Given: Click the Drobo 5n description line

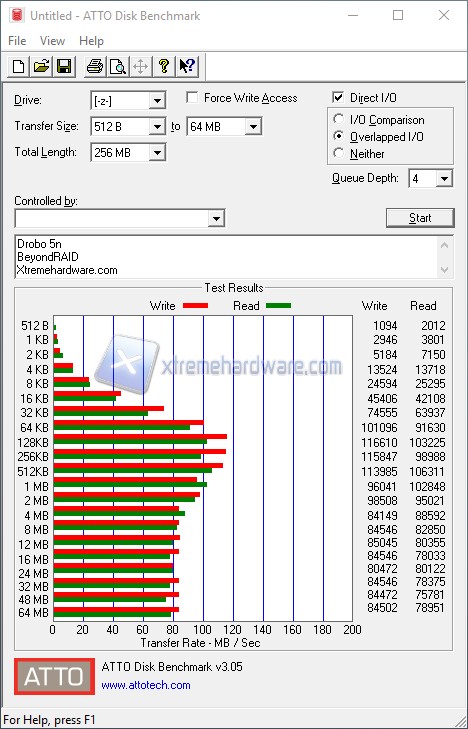Looking at the screenshot, I should tap(40, 244).
